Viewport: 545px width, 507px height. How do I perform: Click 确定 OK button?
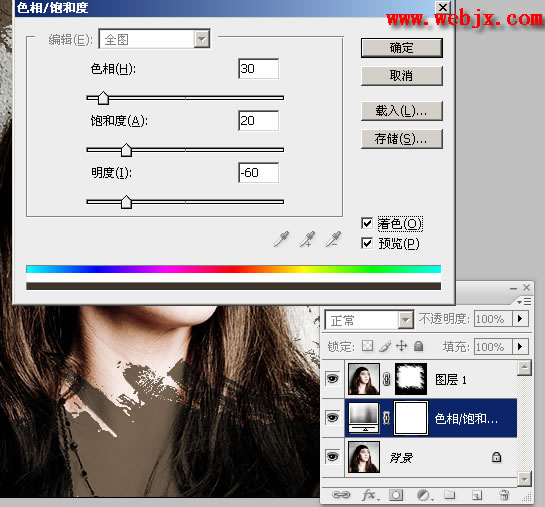click(402, 48)
